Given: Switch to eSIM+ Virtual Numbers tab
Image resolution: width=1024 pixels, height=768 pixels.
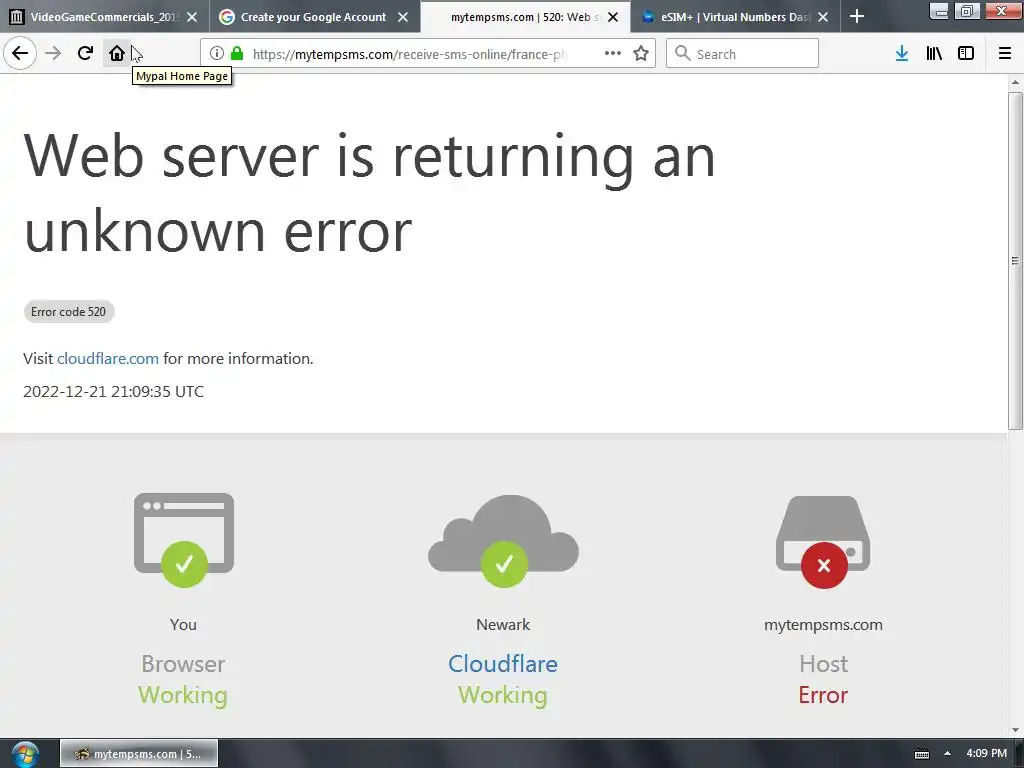Looking at the screenshot, I should pyautogui.click(x=735, y=17).
